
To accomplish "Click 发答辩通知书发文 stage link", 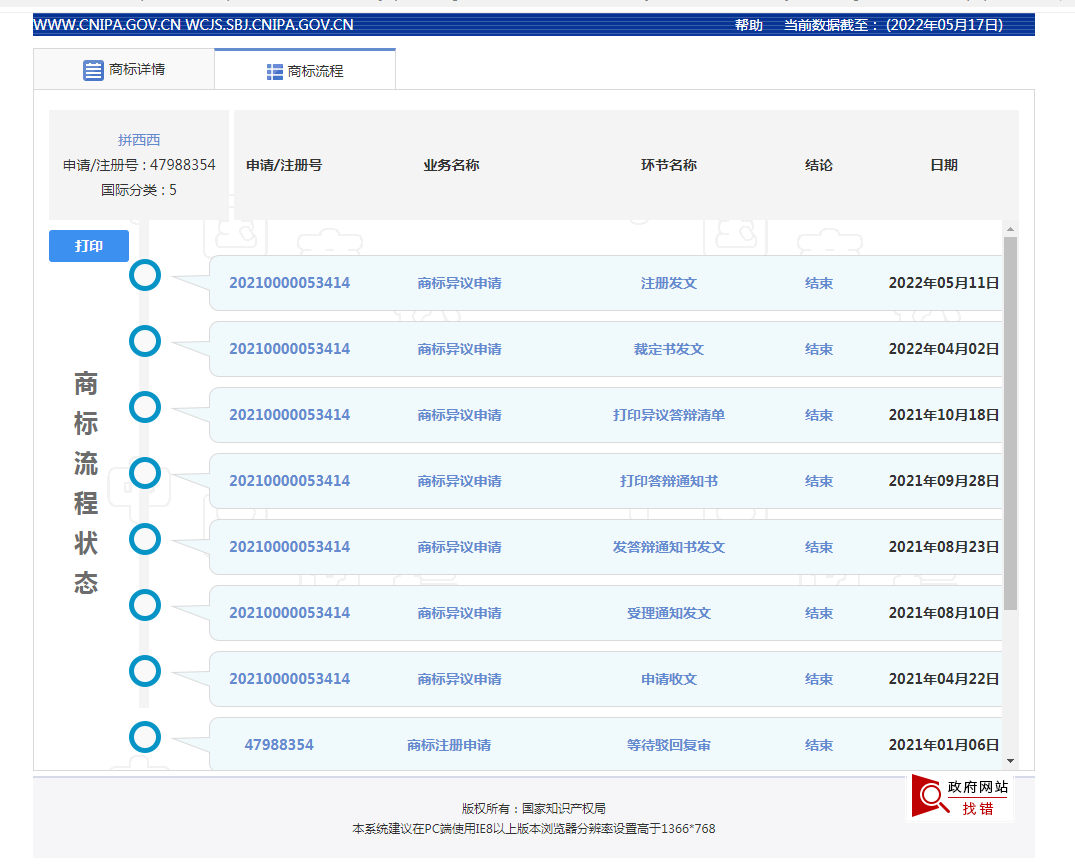I will pyautogui.click(x=668, y=547).
